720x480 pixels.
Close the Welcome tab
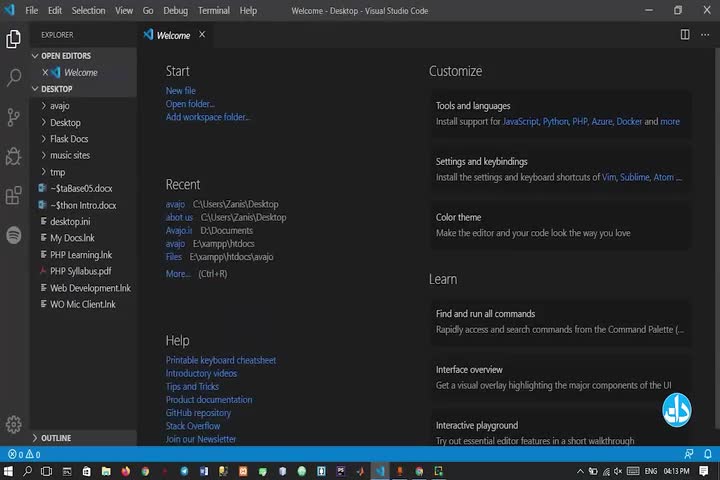[202, 35]
